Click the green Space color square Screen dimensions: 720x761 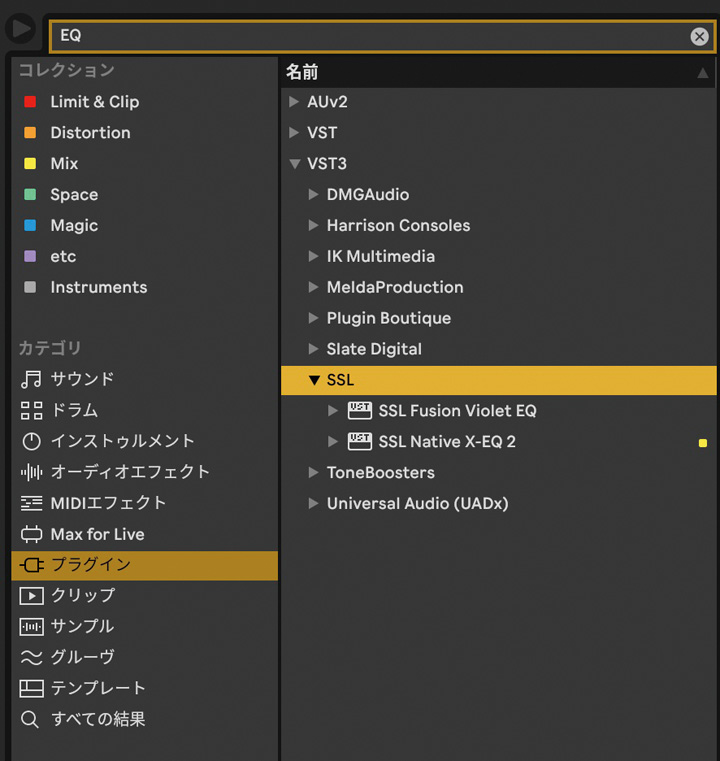(x=30, y=195)
